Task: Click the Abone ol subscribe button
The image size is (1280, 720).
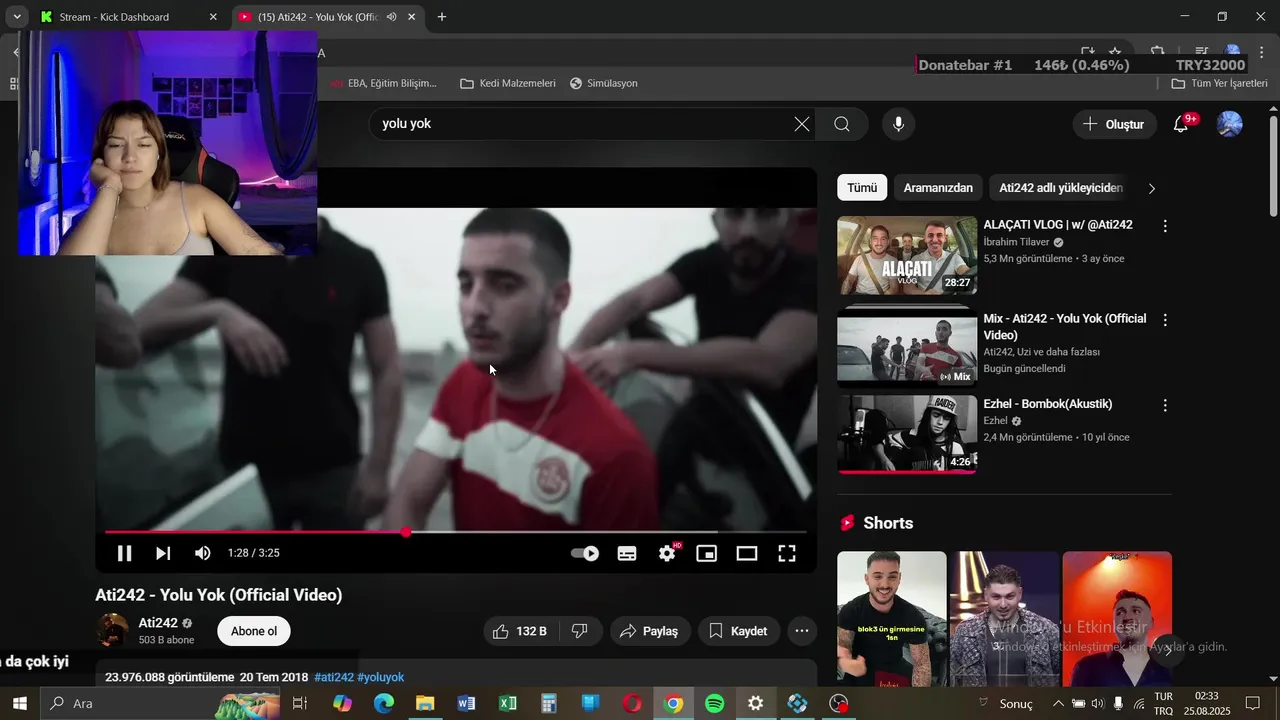Action: (x=254, y=631)
